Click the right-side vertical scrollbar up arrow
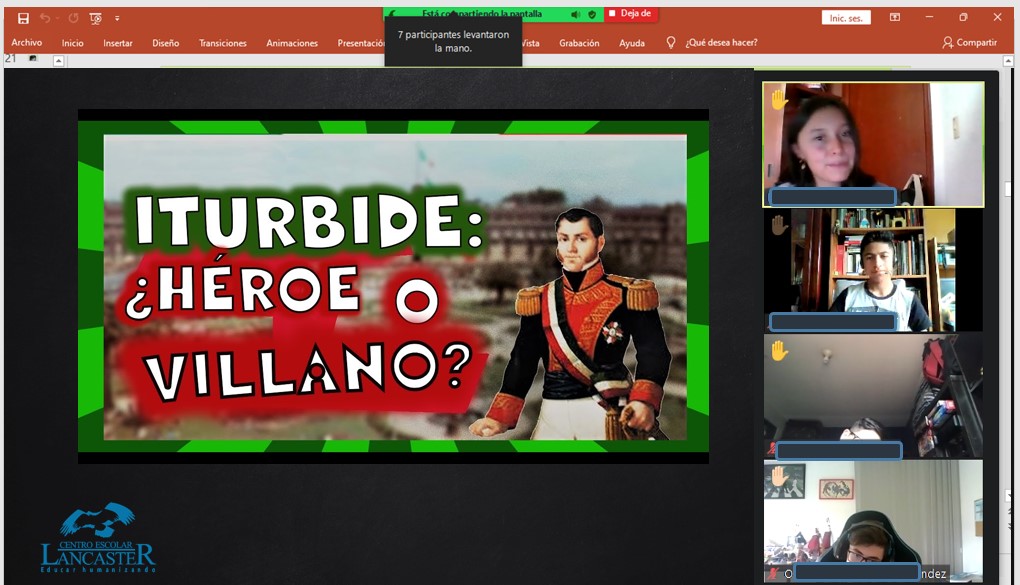The width and height of the screenshot is (1020, 585). coord(1008,61)
